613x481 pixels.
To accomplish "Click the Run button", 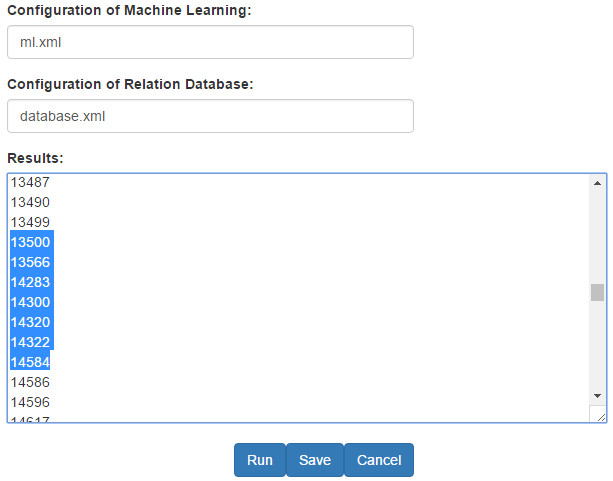I will point(260,460).
